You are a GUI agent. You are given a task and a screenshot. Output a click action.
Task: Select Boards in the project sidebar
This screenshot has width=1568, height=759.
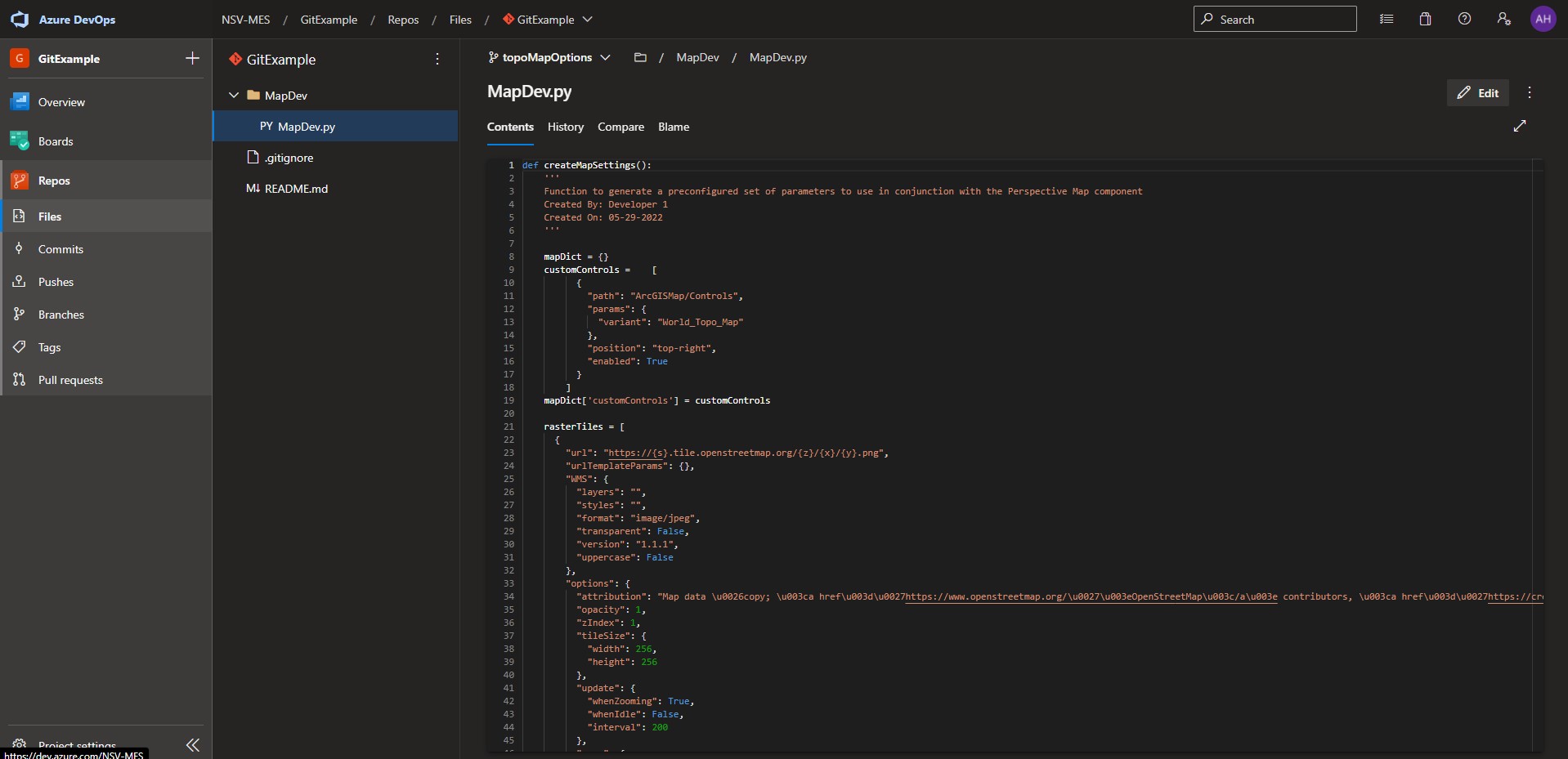pyautogui.click(x=56, y=141)
